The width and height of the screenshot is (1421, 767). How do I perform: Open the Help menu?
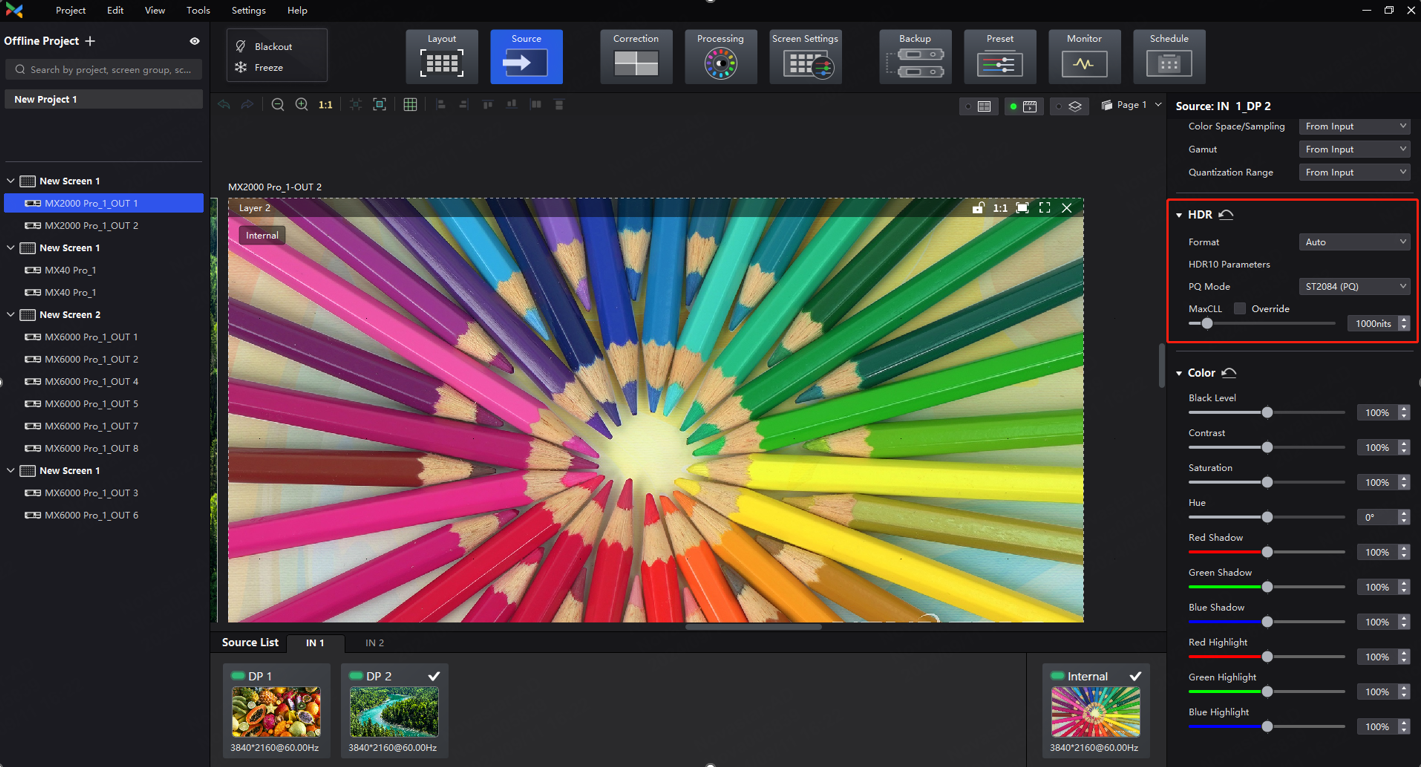click(x=297, y=11)
